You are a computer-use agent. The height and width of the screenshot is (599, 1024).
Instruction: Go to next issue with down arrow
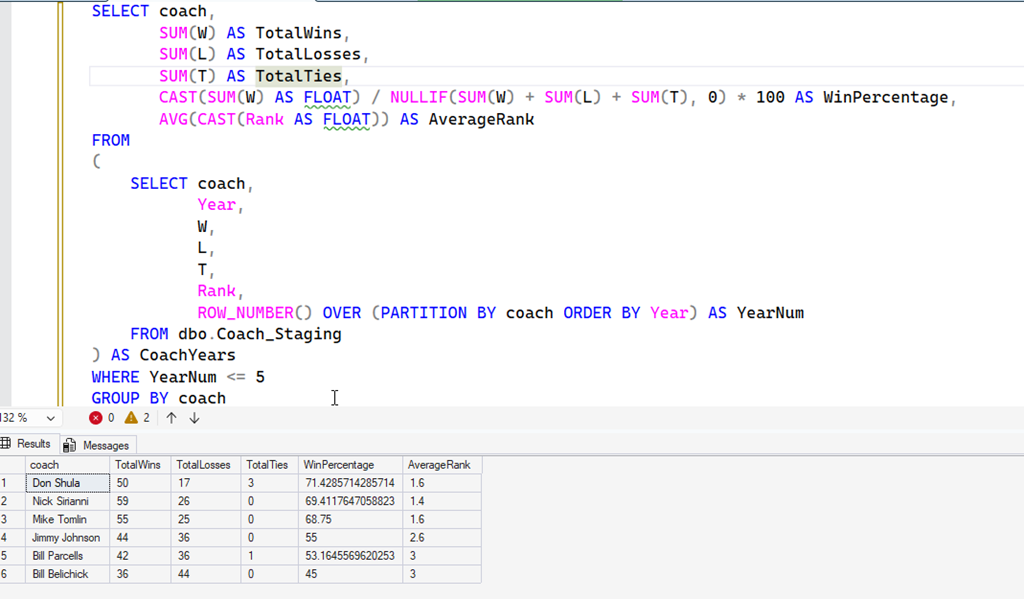[194, 418]
